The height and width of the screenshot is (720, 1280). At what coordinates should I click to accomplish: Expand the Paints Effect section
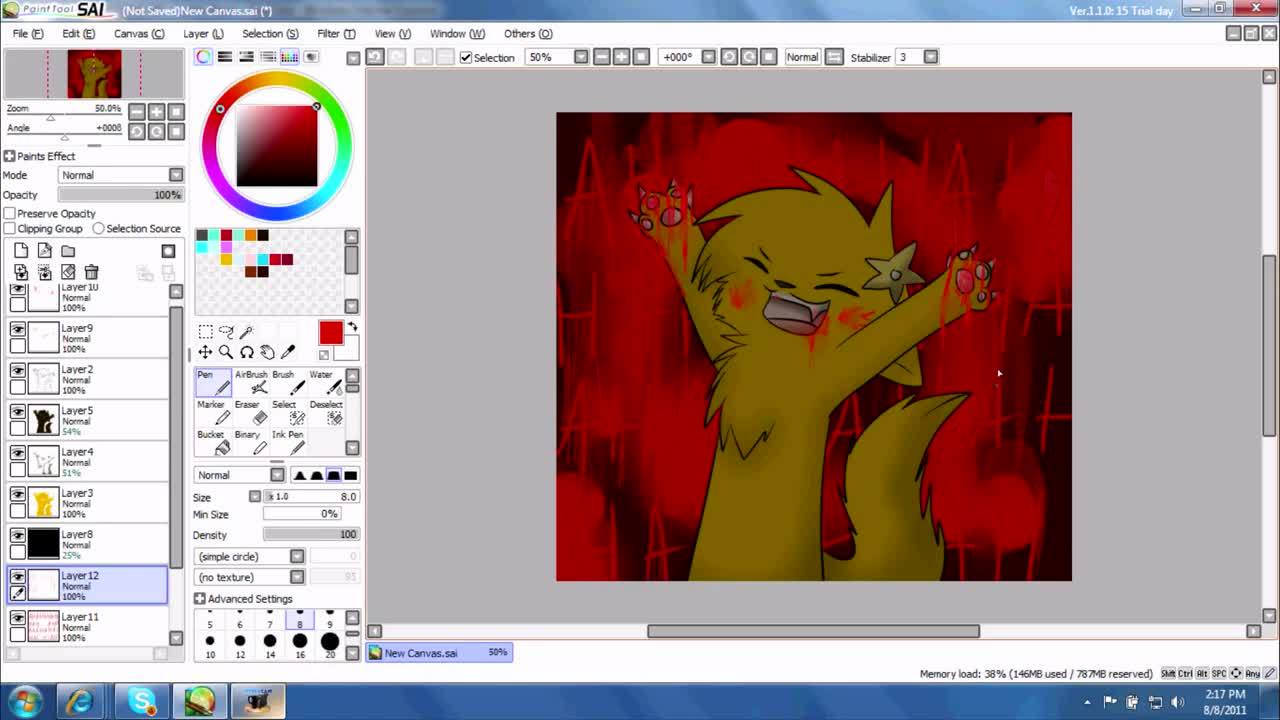[x=9, y=156]
